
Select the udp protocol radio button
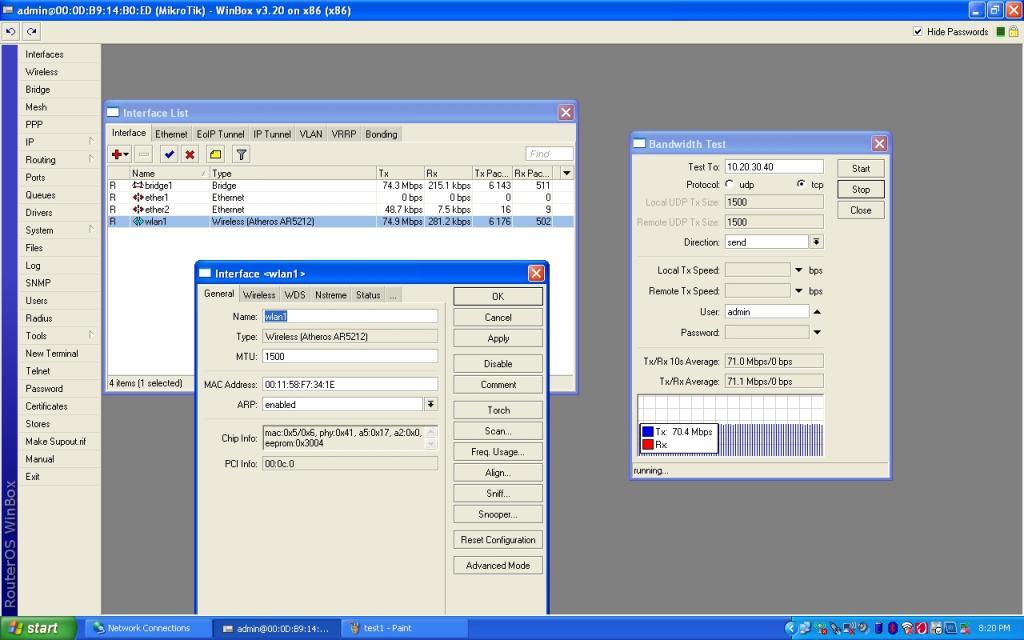[730, 185]
